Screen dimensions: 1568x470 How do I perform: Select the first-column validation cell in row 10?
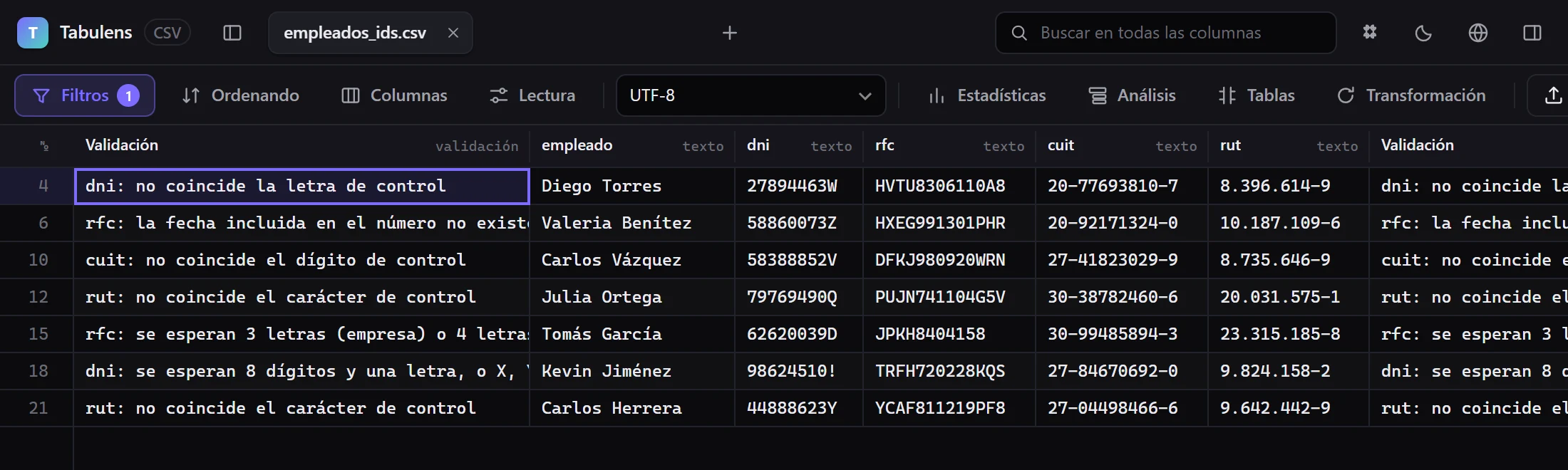coord(301,260)
